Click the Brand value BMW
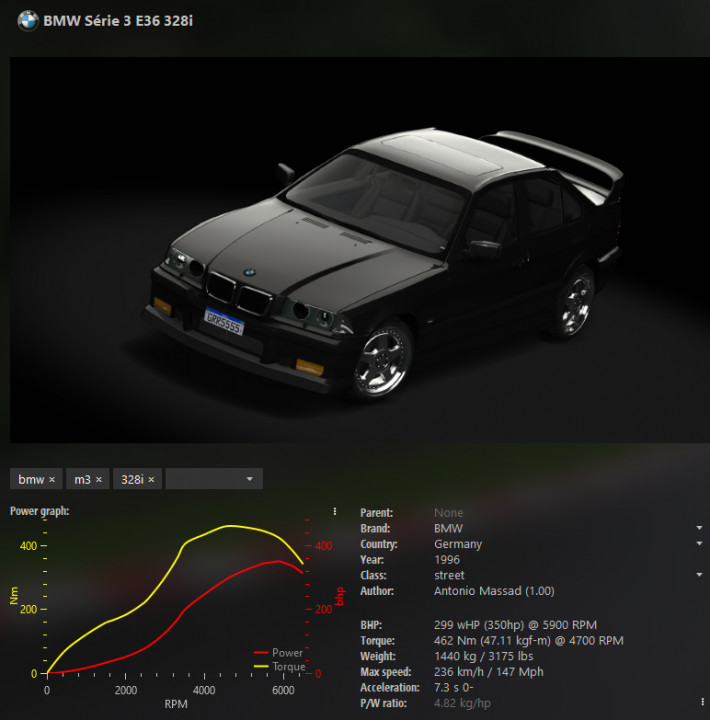Viewport: 710px width, 720px height. coord(448,529)
